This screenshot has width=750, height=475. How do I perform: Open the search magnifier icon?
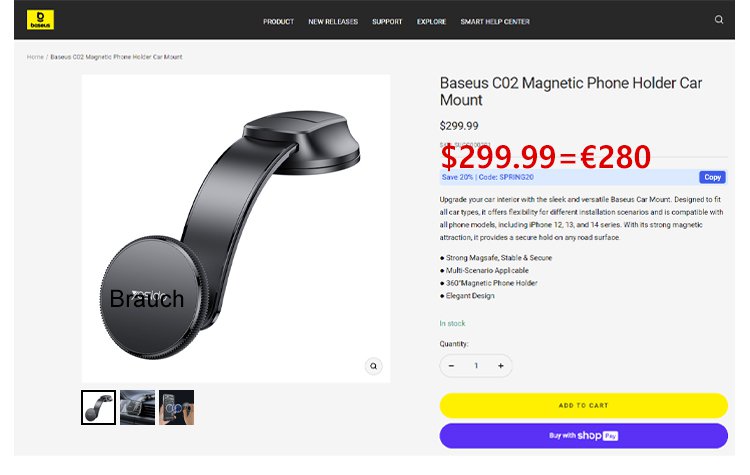(719, 20)
